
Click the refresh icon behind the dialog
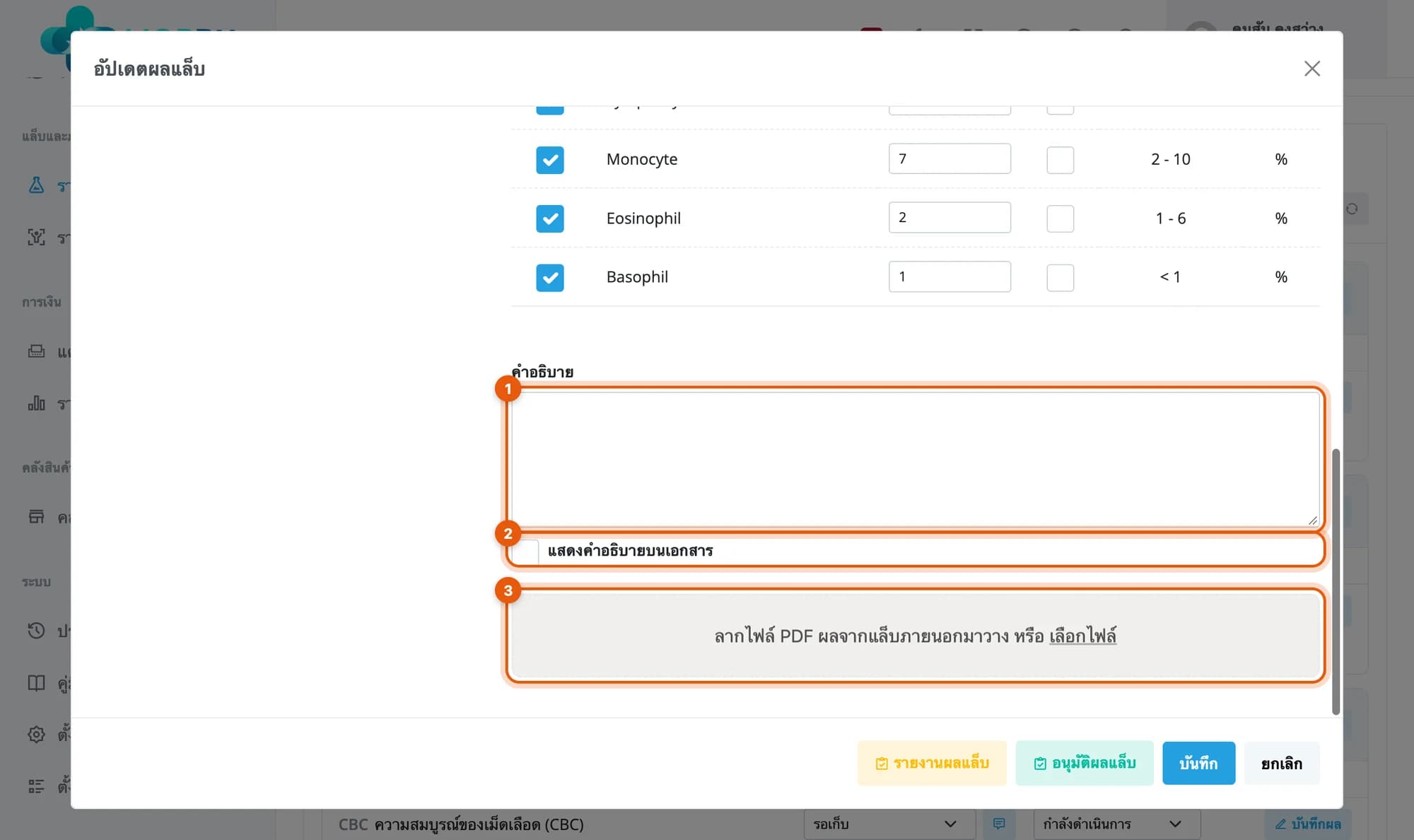[x=1352, y=209]
